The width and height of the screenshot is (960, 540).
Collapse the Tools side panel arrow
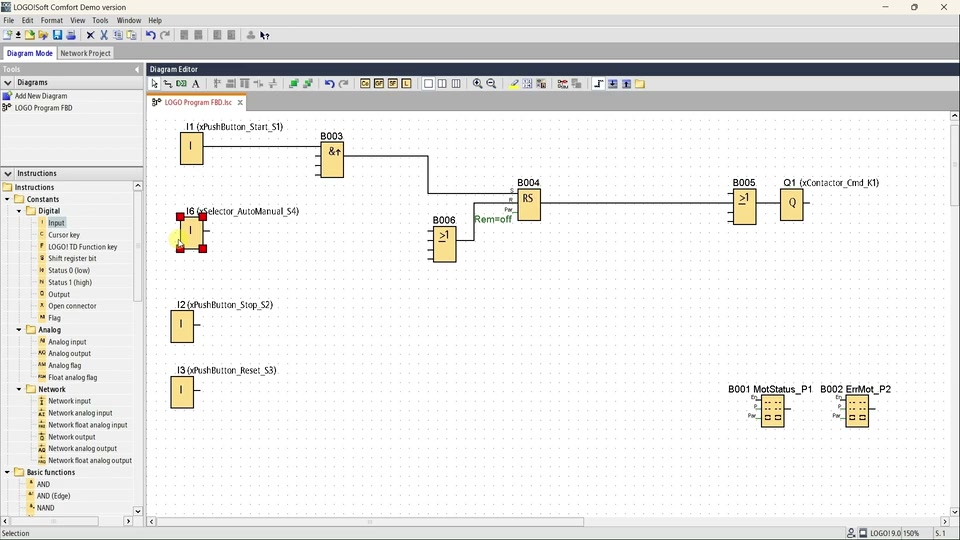[137, 70]
